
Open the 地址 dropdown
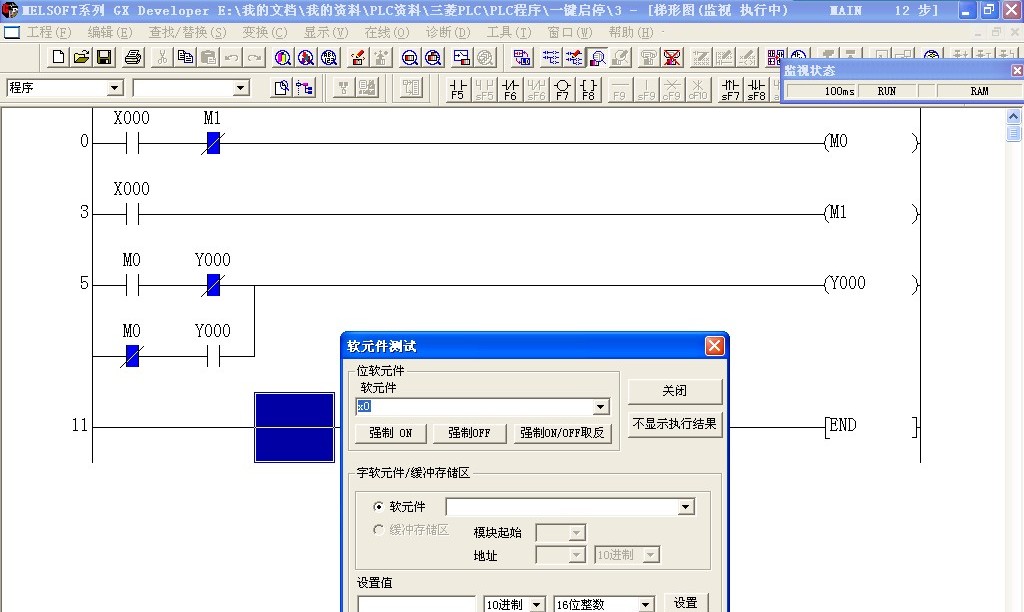click(x=575, y=555)
